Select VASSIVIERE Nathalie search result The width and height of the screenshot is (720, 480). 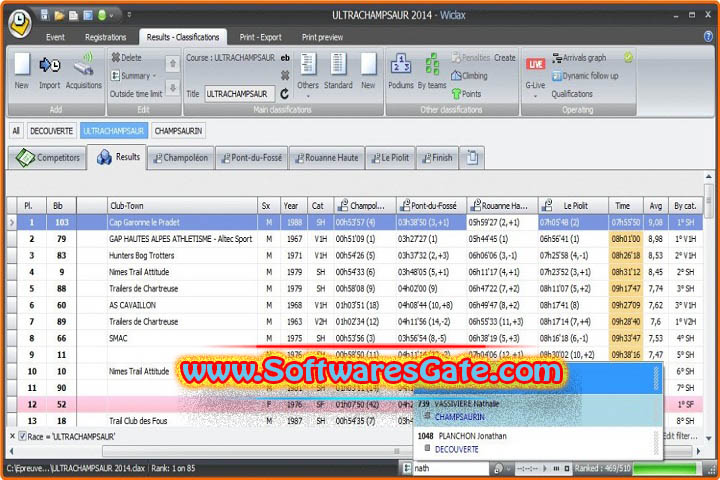[x=537, y=410]
